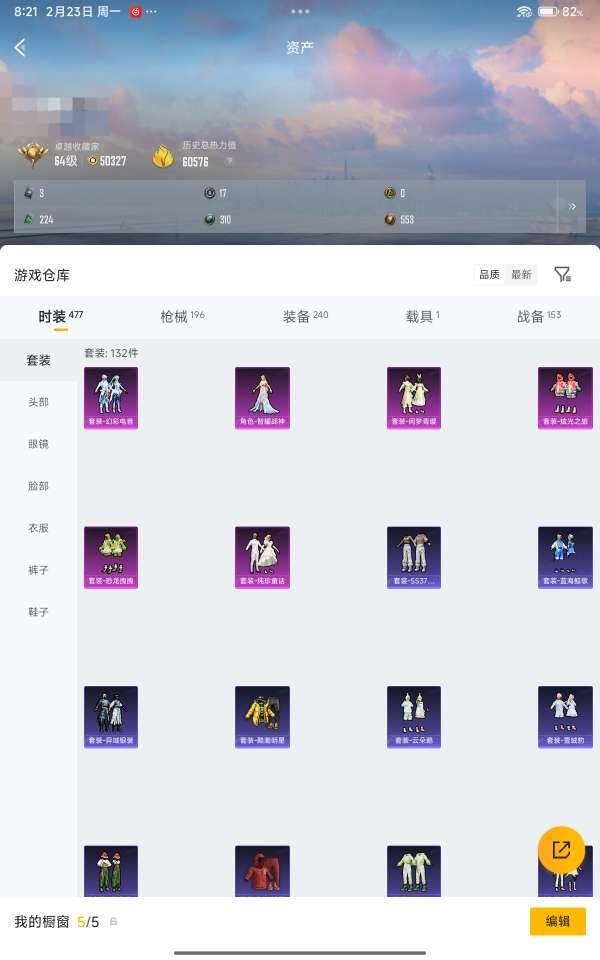
Task: Tap the help icon beside 60576
Action: click(x=229, y=161)
